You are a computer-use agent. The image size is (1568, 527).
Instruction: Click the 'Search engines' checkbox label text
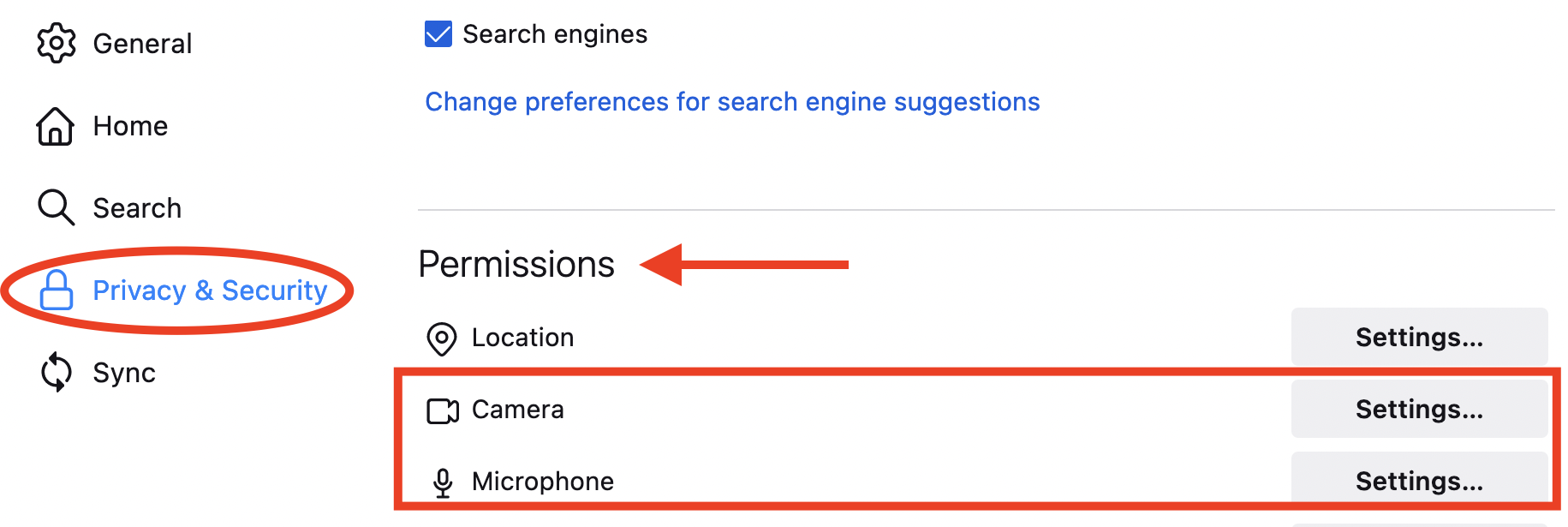pos(555,34)
